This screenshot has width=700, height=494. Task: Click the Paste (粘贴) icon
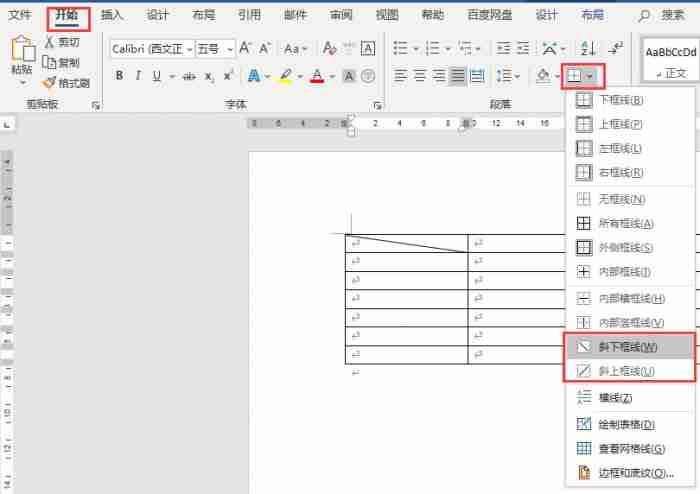pyautogui.click(x=23, y=49)
